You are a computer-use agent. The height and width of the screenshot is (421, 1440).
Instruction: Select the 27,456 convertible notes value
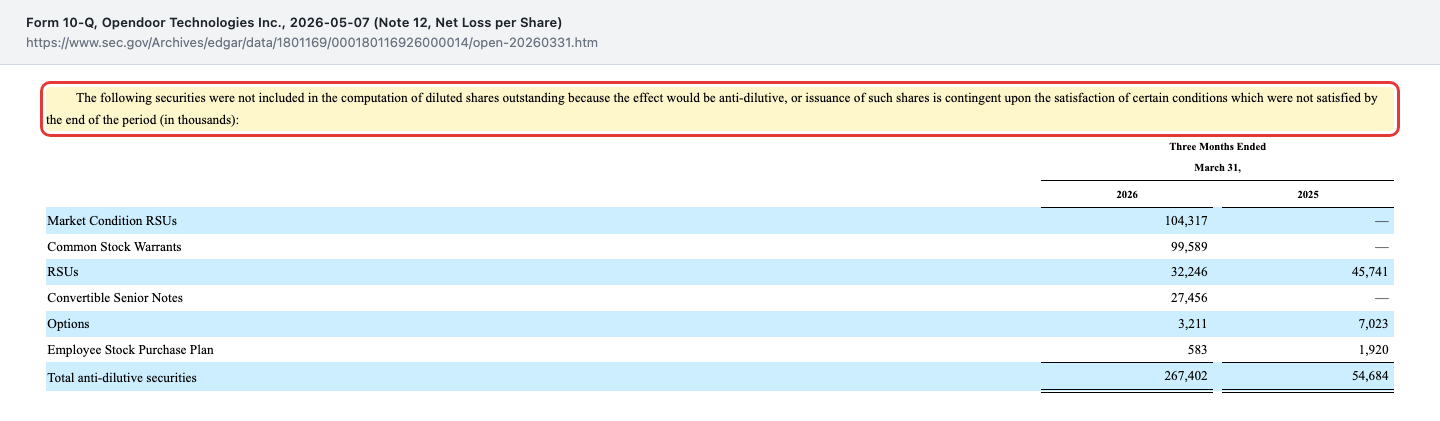click(x=1190, y=298)
